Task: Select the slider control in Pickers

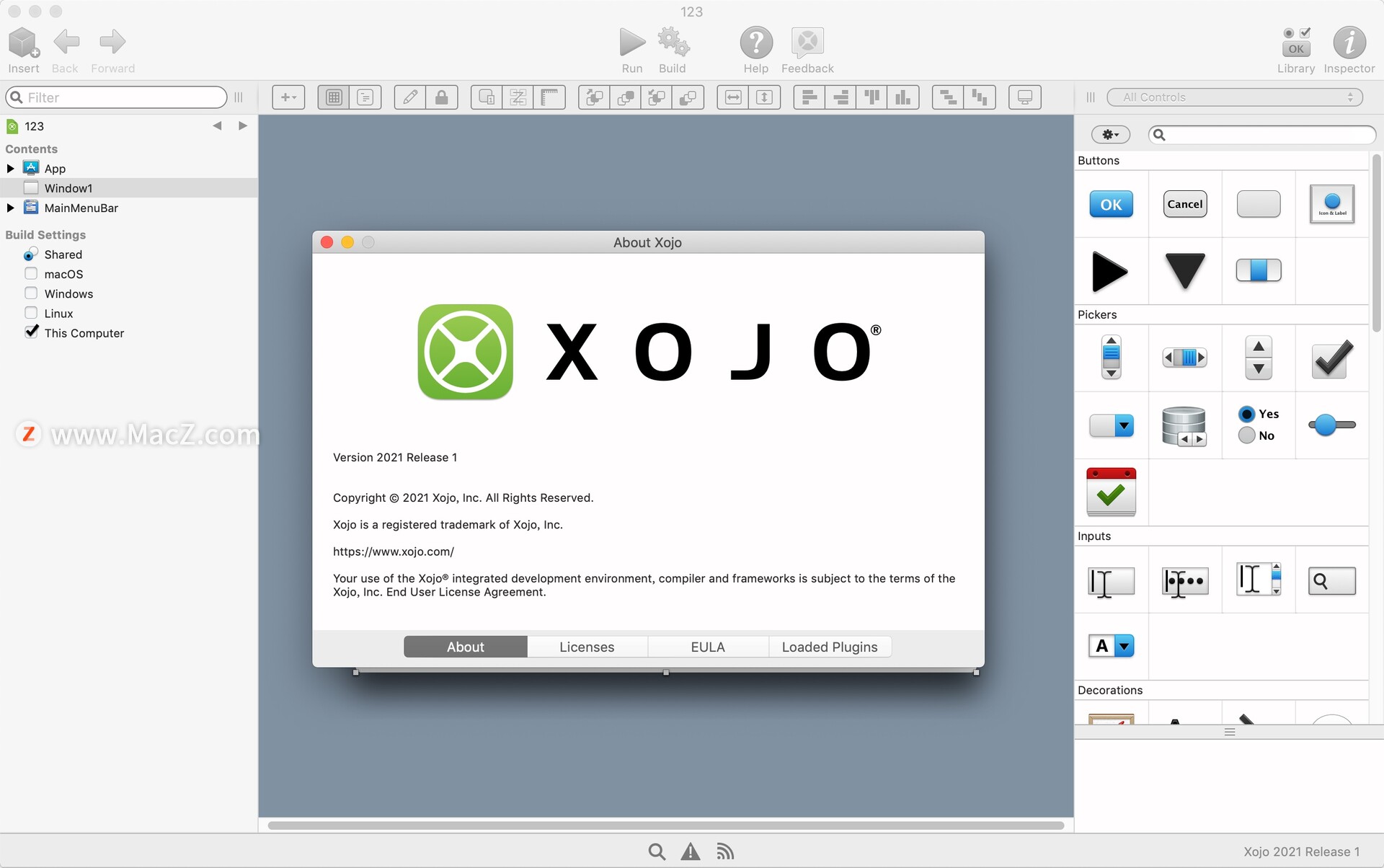Action: 1331,425
